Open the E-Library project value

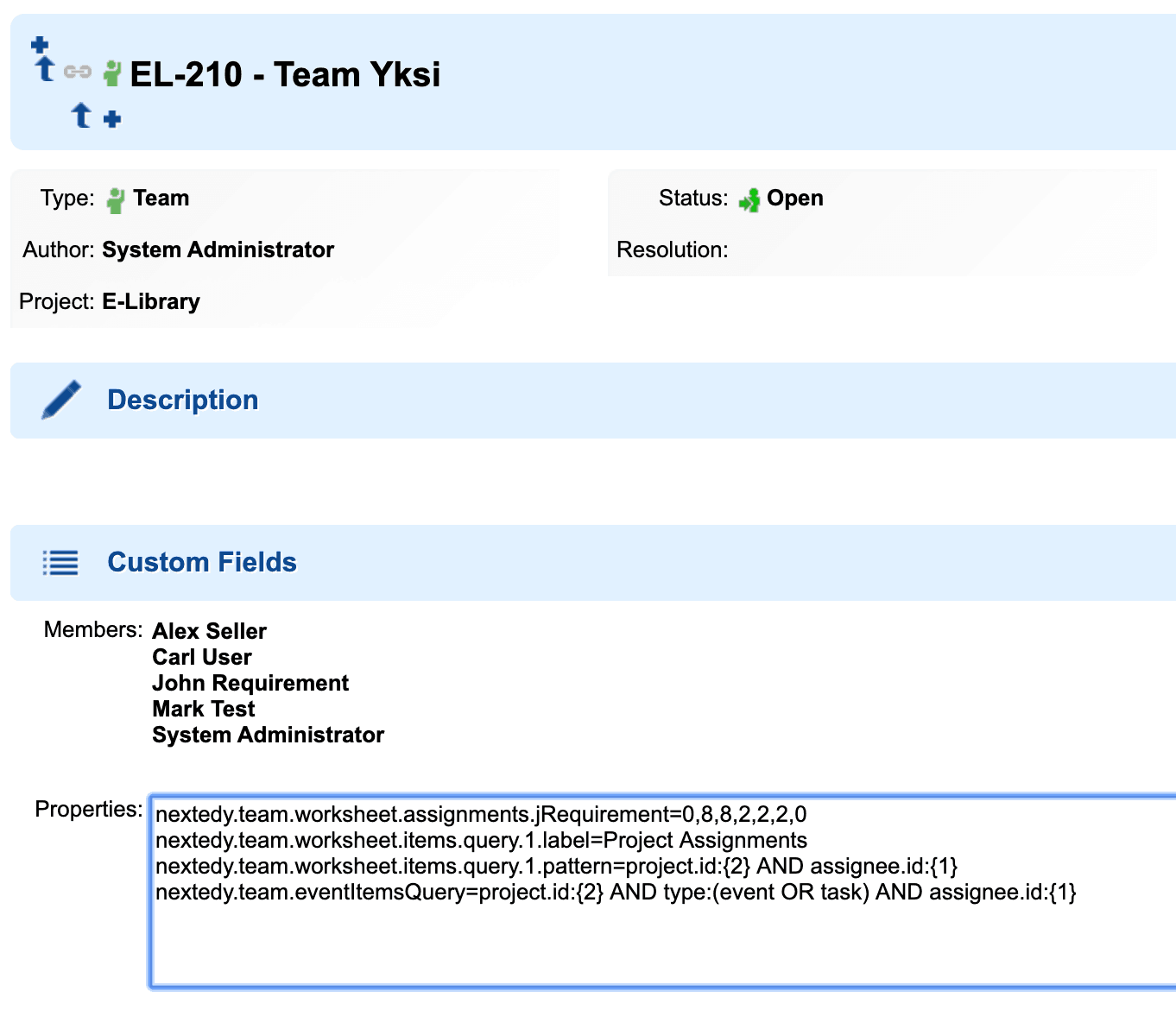click(151, 301)
